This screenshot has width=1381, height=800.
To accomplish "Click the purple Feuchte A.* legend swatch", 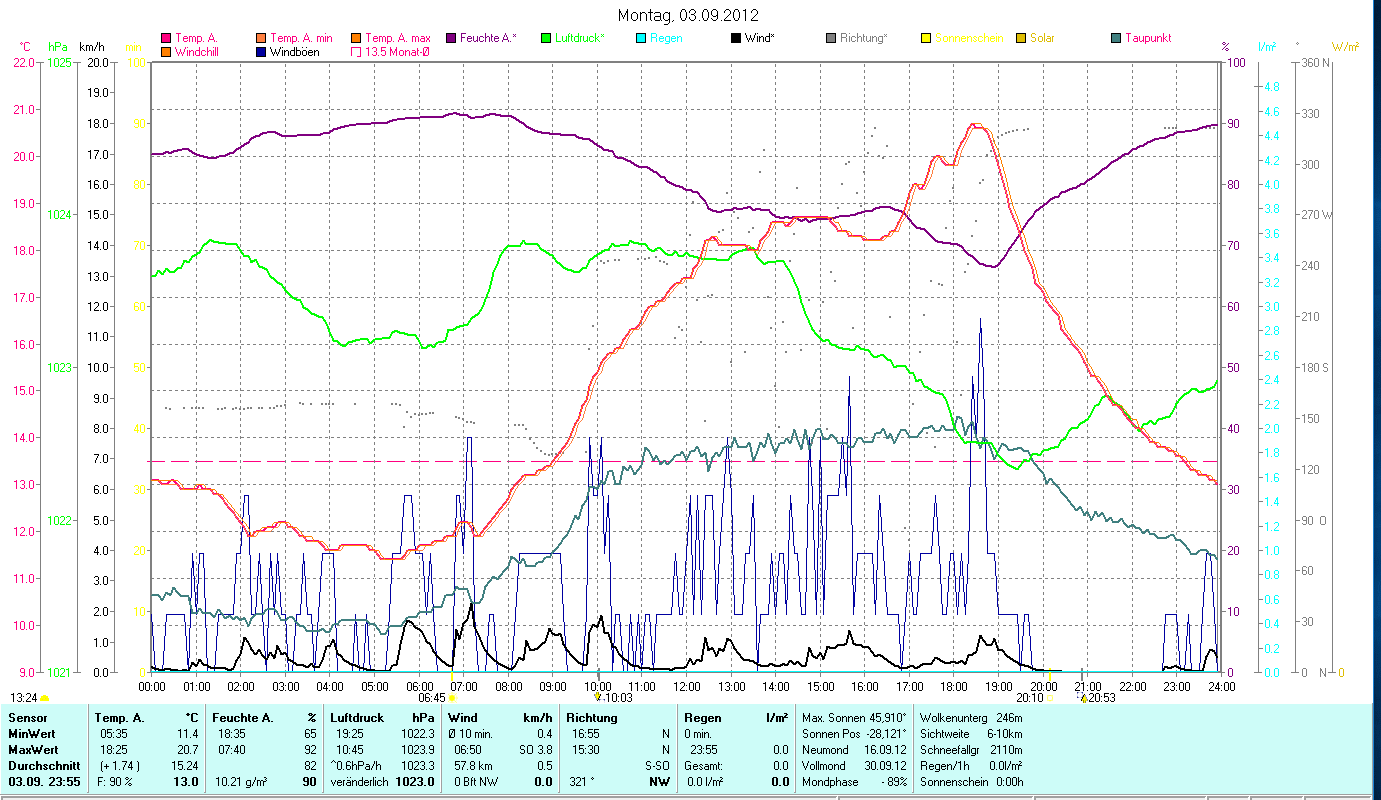I will (450, 39).
